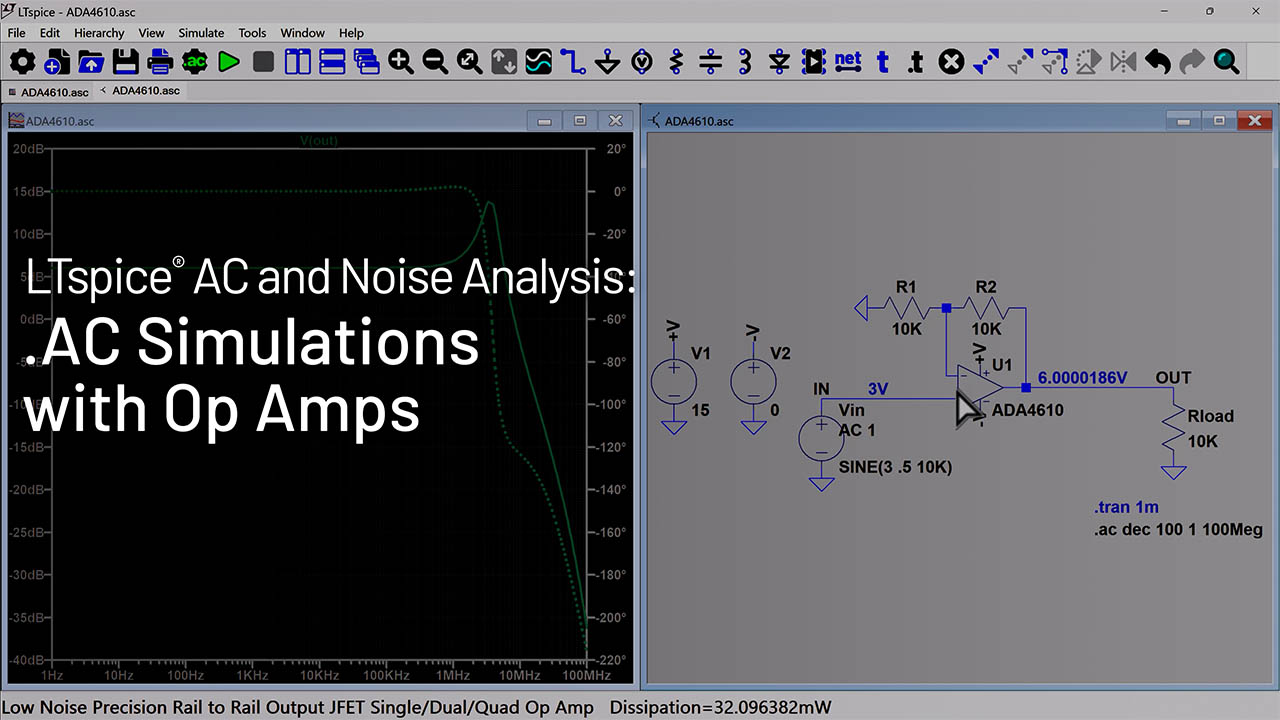Select the SINE(3 .5 10K) source value
The image size is (1280, 720).
click(895, 467)
